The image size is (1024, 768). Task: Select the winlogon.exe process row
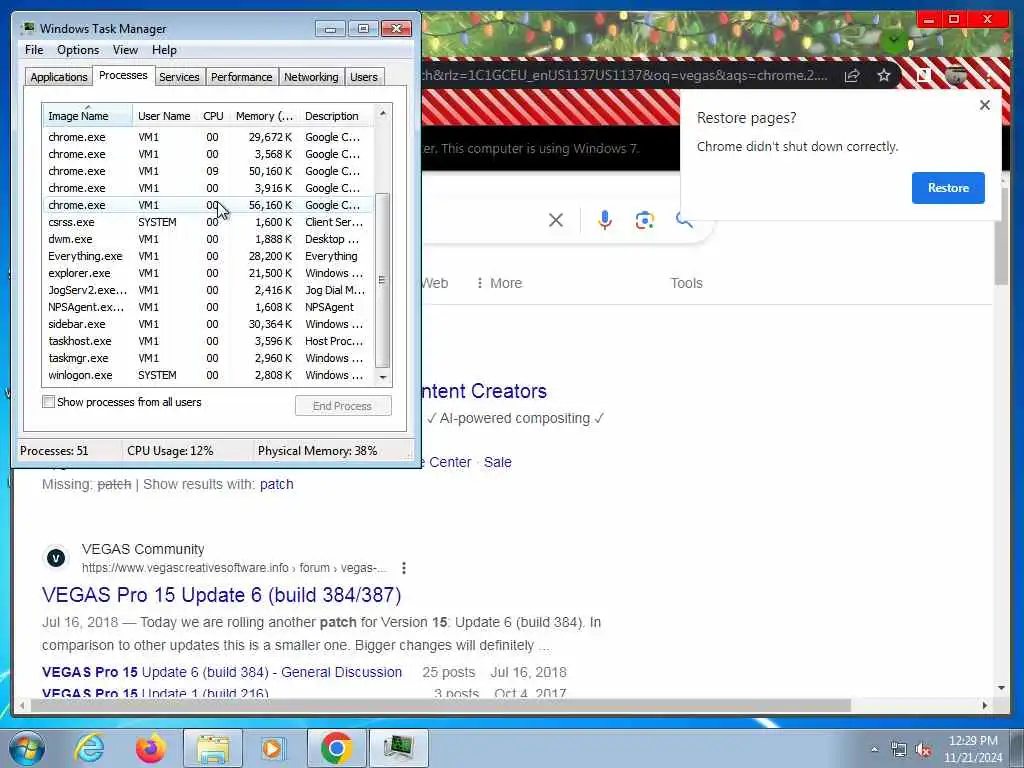tap(208, 375)
